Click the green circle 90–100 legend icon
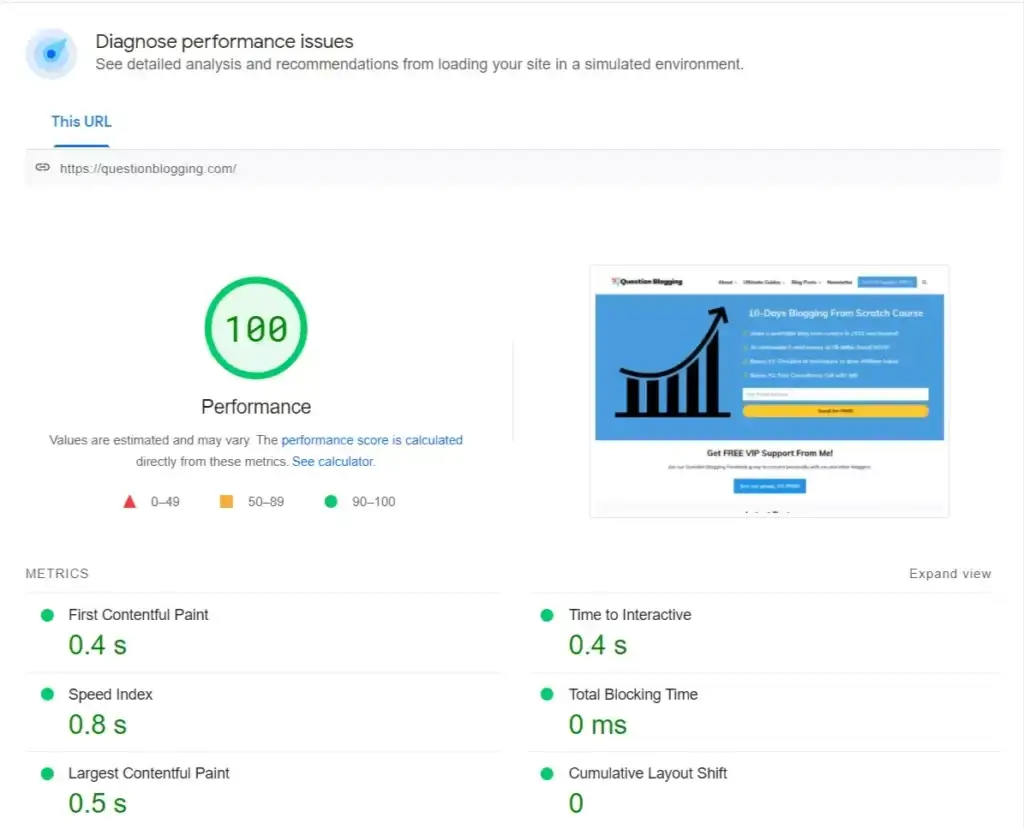This screenshot has height=829, width=1024. click(331, 501)
